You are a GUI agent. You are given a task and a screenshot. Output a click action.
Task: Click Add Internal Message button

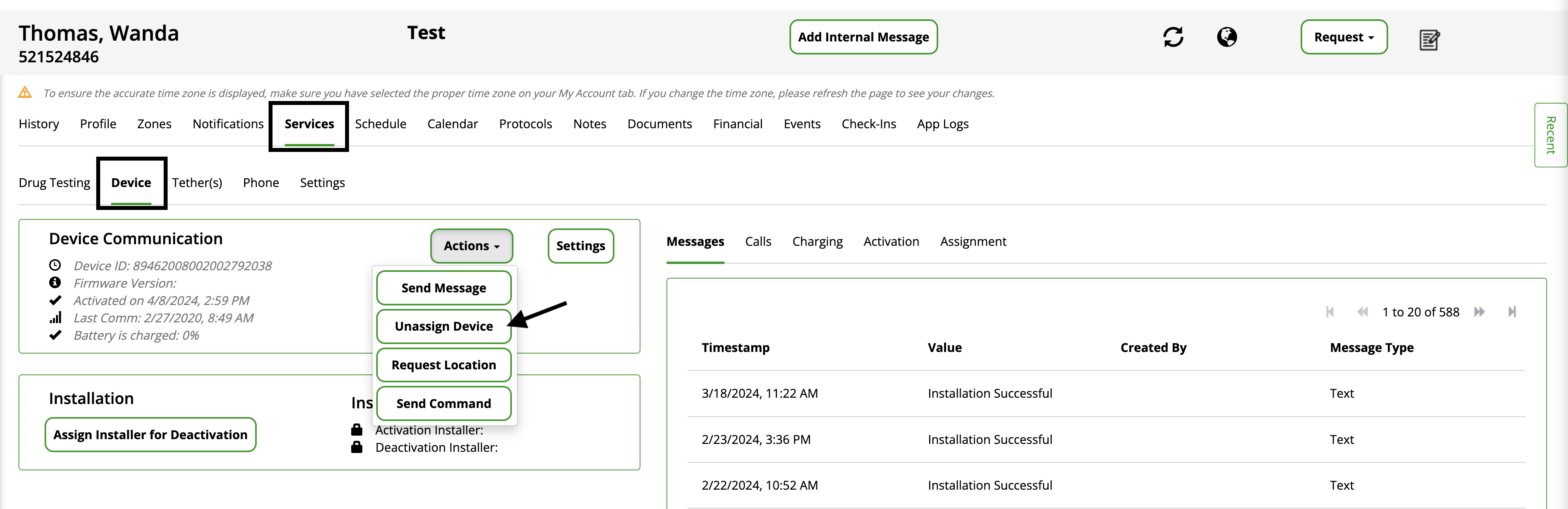(x=862, y=37)
